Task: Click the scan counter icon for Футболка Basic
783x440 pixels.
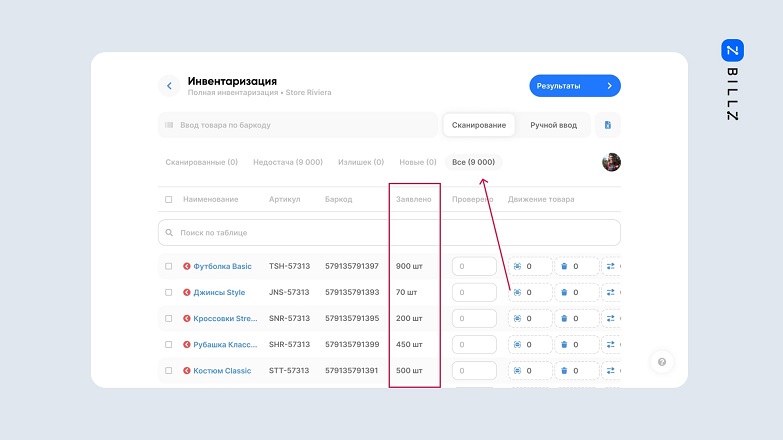Action: coord(518,266)
